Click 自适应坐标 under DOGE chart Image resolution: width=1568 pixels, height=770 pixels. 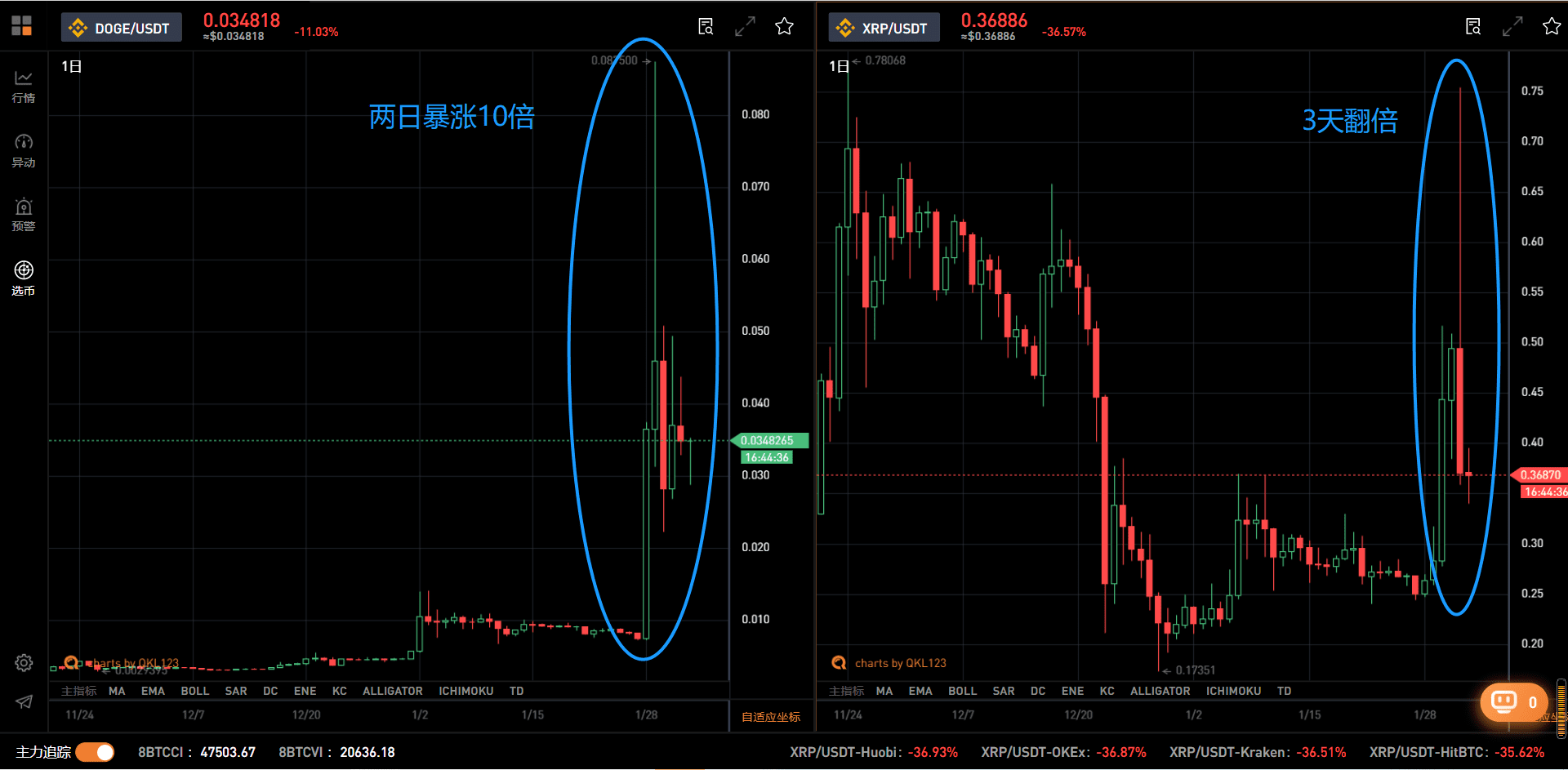[771, 717]
